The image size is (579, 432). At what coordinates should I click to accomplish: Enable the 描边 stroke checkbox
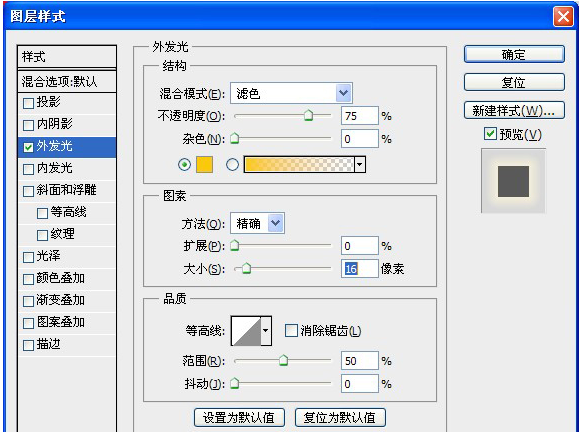(28, 346)
